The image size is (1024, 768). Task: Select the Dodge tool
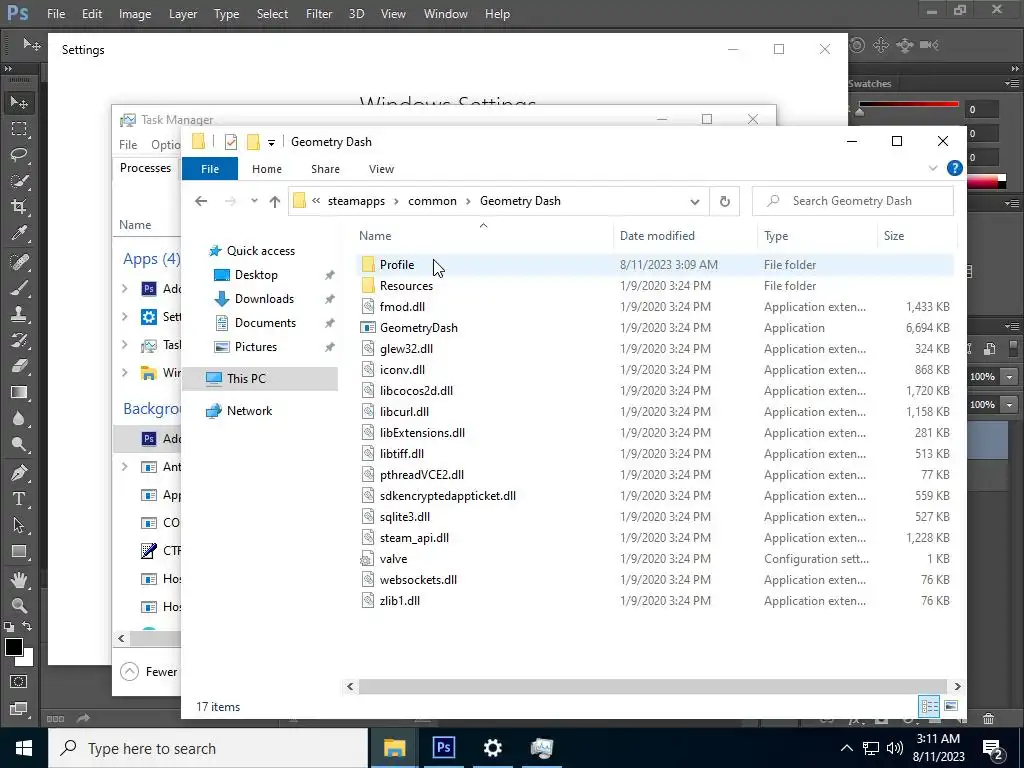tap(19, 445)
